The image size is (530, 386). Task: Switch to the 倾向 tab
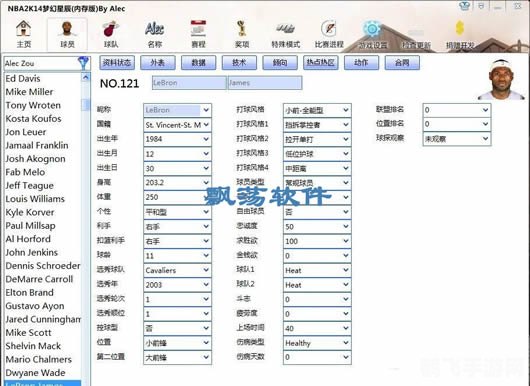pyautogui.click(x=280, y=63)
